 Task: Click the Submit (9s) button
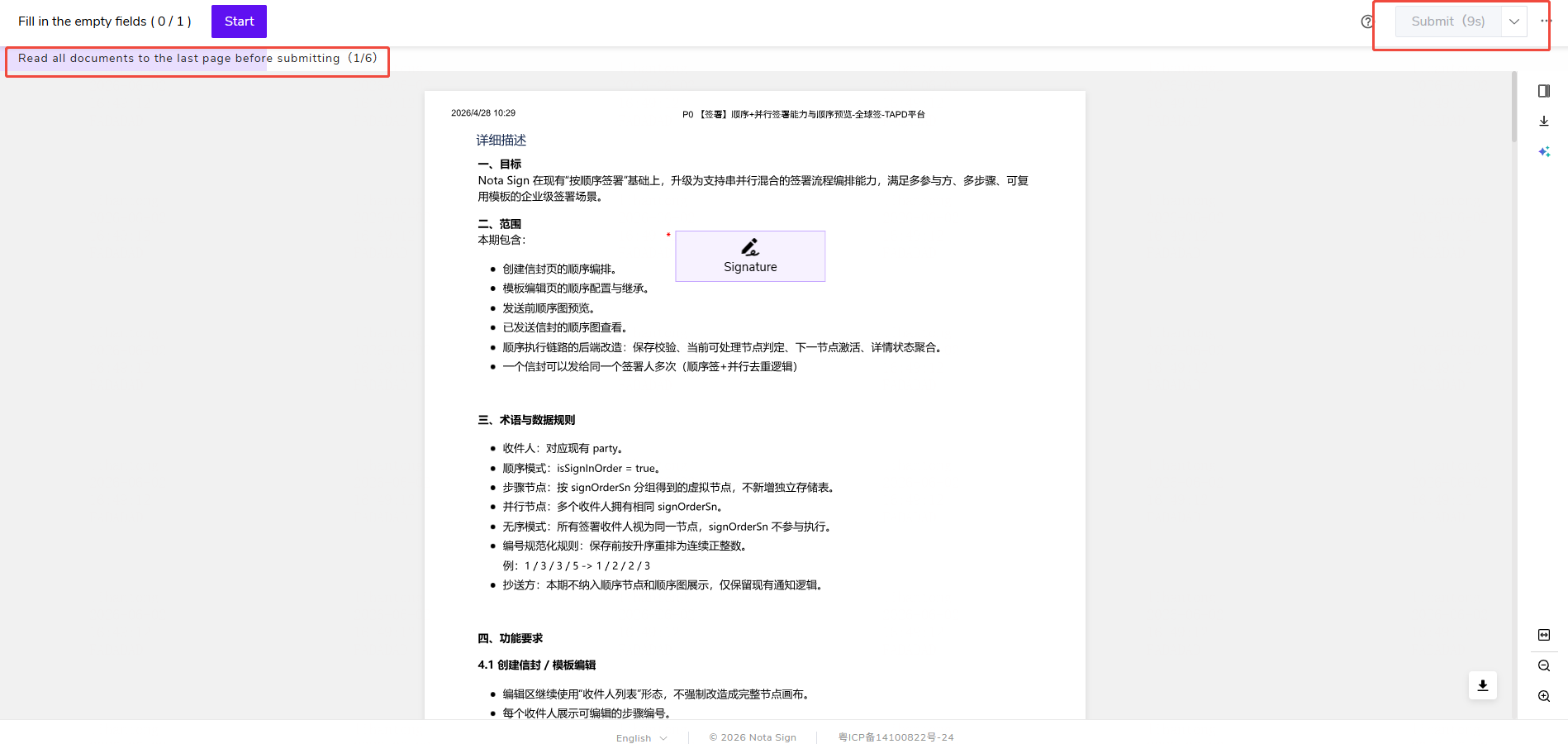click(1447, 21)
